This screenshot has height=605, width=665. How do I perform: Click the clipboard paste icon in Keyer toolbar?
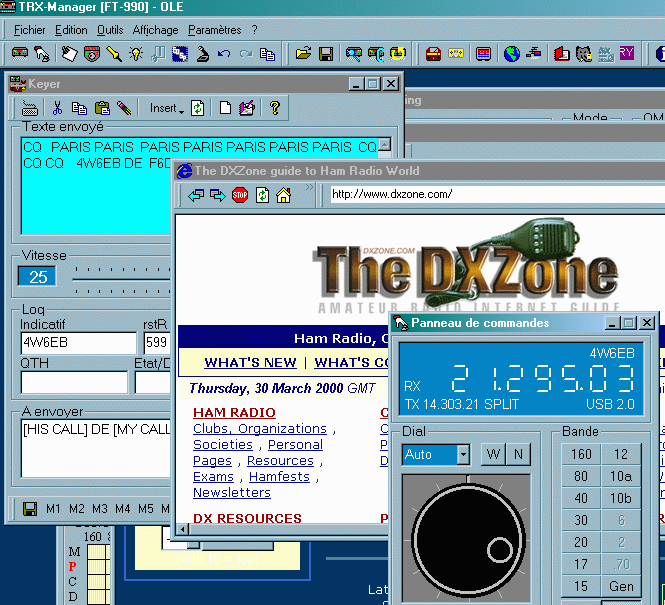coord(102,108)
